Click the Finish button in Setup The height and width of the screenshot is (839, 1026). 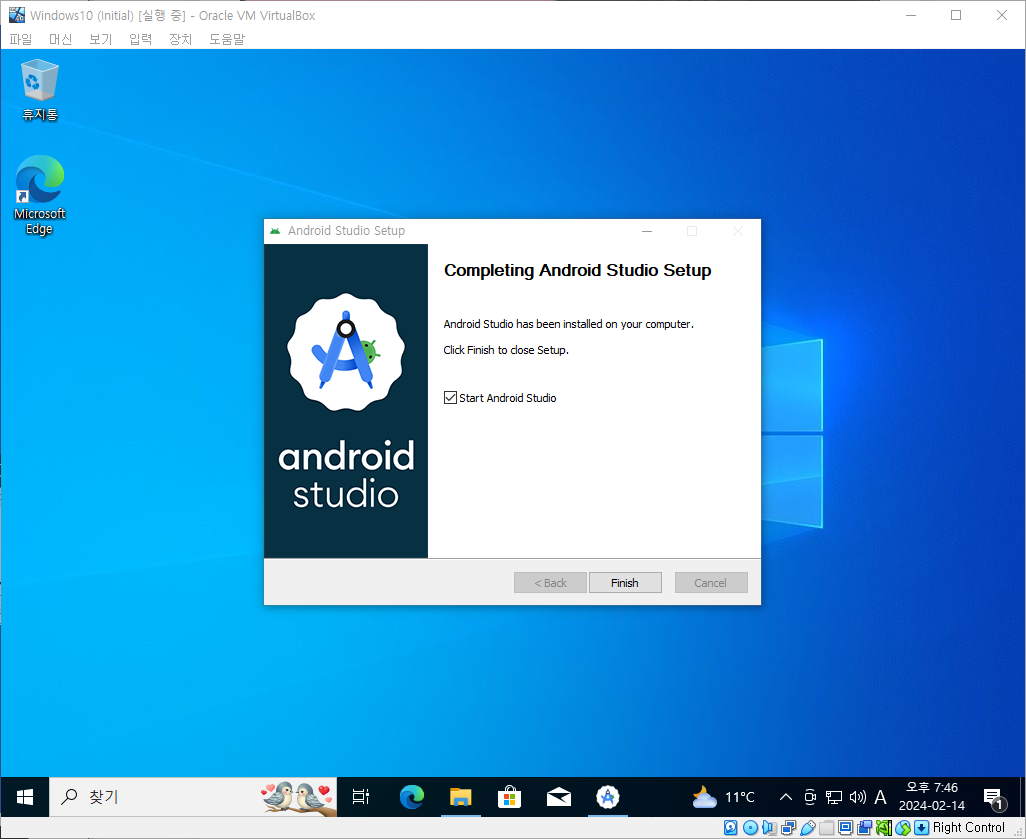pos(625,582)
